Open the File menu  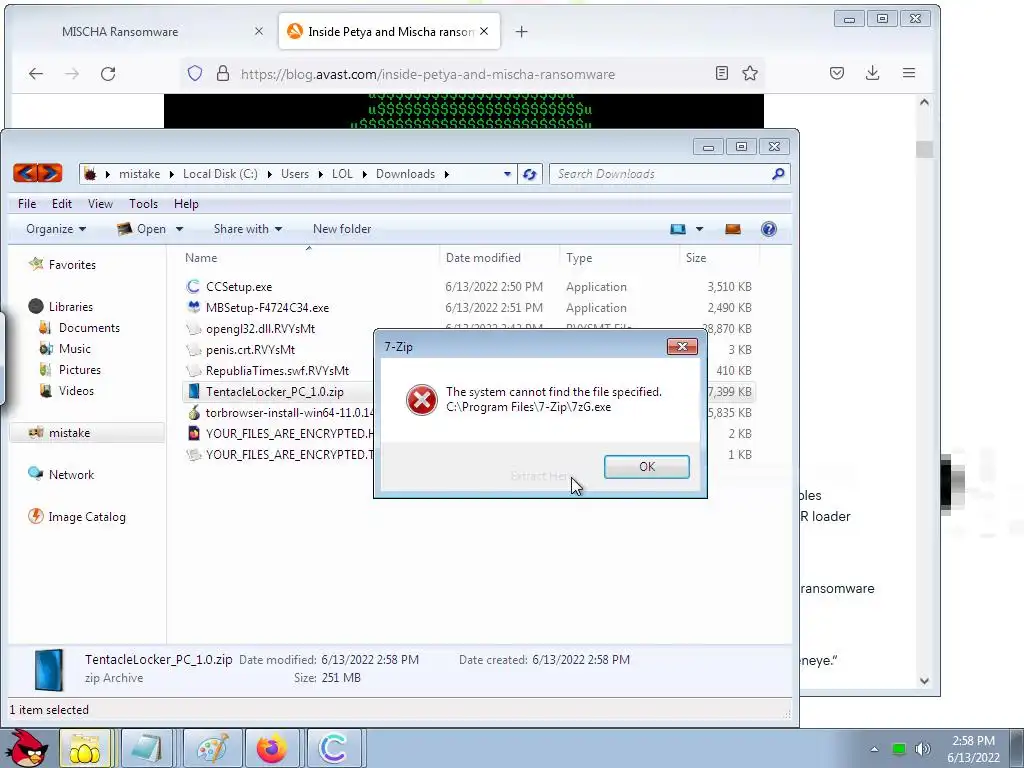click(27, 204)
